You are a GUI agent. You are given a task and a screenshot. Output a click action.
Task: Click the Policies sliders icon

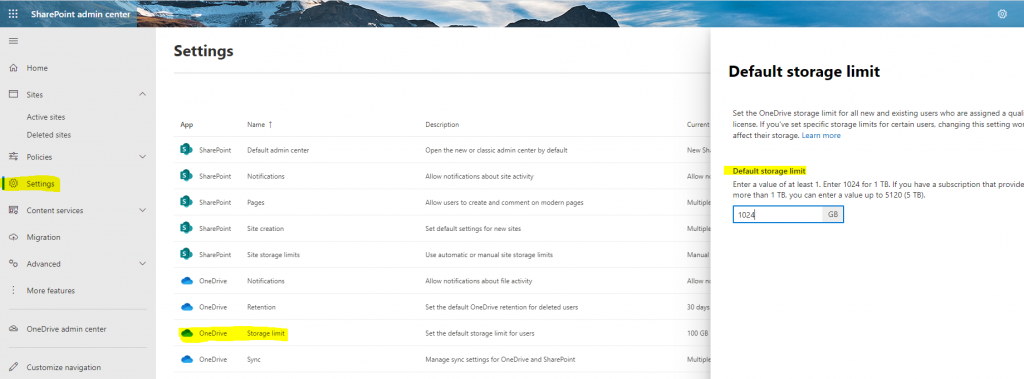pos(13,157)
